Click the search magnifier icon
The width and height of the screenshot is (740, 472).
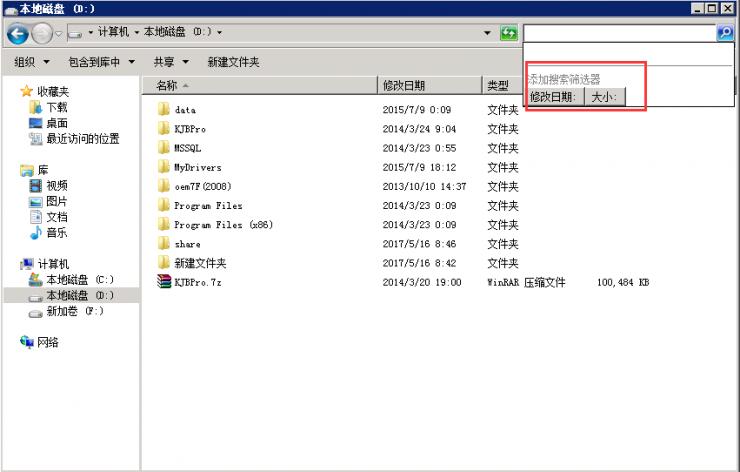click(x=725, y=33)
